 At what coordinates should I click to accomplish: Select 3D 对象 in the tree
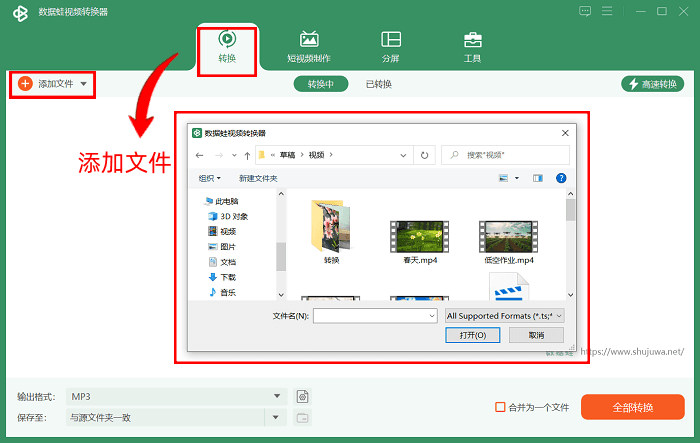228,217
